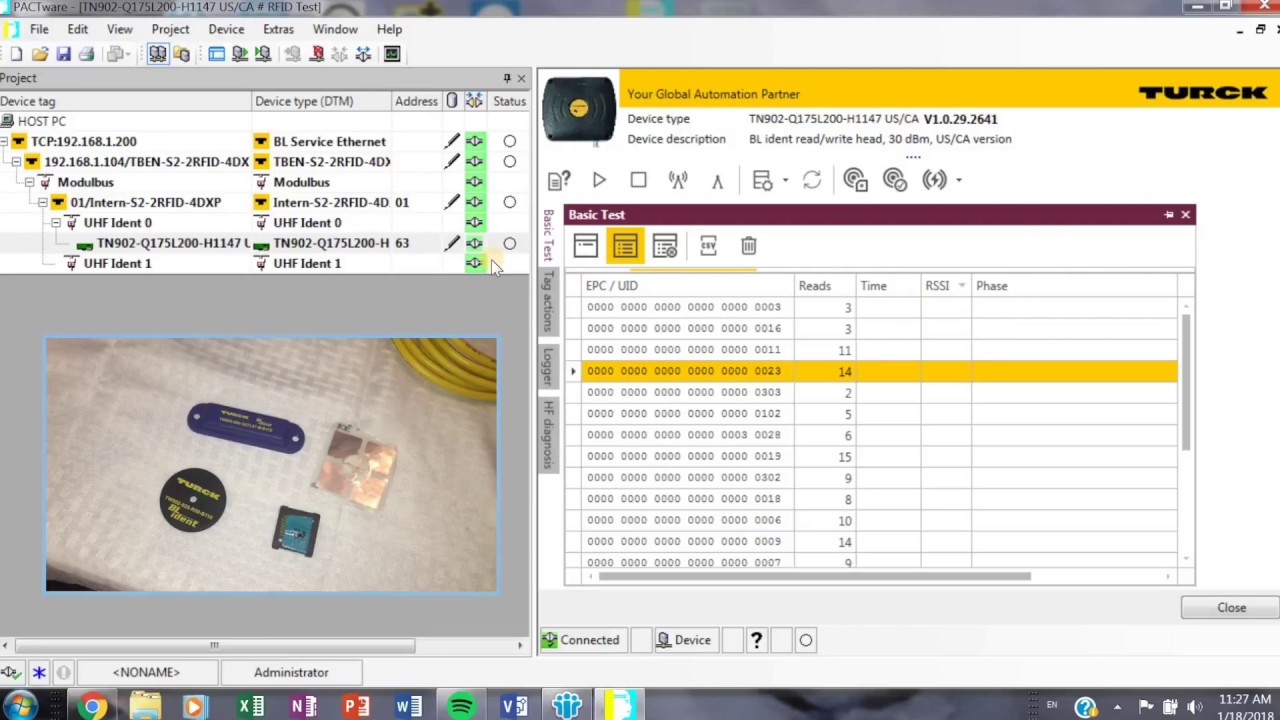Start the test with the play icon
Viewport: 1280px width, 720px height.
pos(599,180)
